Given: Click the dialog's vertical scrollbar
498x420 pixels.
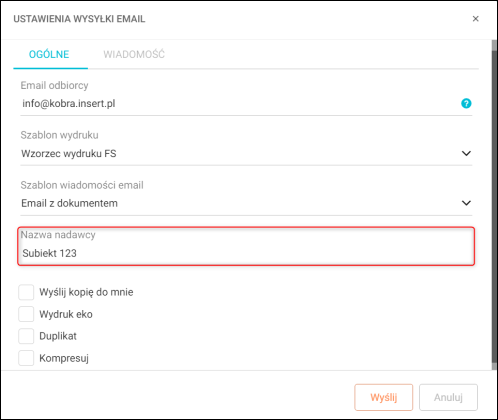Looking at the screenshot, I should point(494,205).
